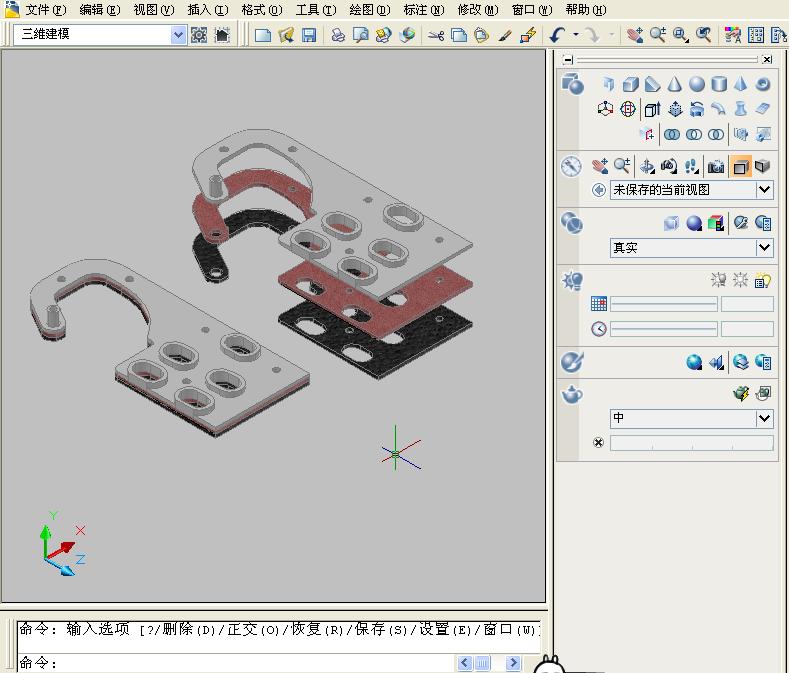Viewport: 789px width, 673px height.
Task: Click the Walk footsteps tool
Action: pos(692,166)
